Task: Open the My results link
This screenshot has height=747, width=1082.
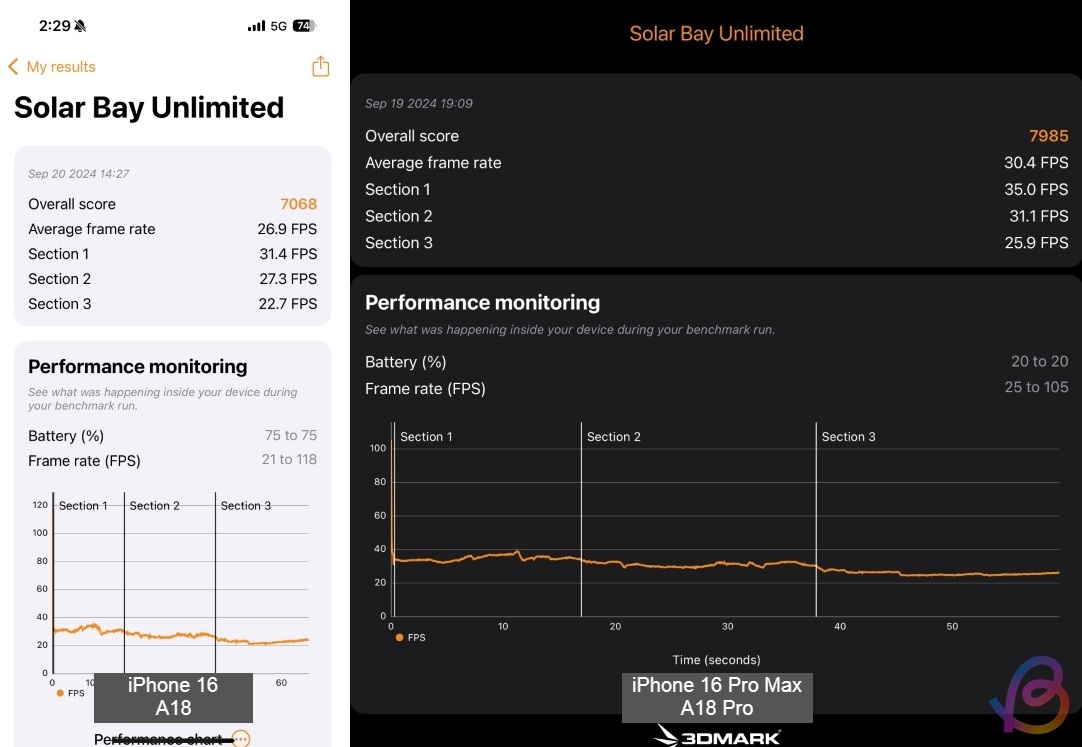Action: pos(61,67)
